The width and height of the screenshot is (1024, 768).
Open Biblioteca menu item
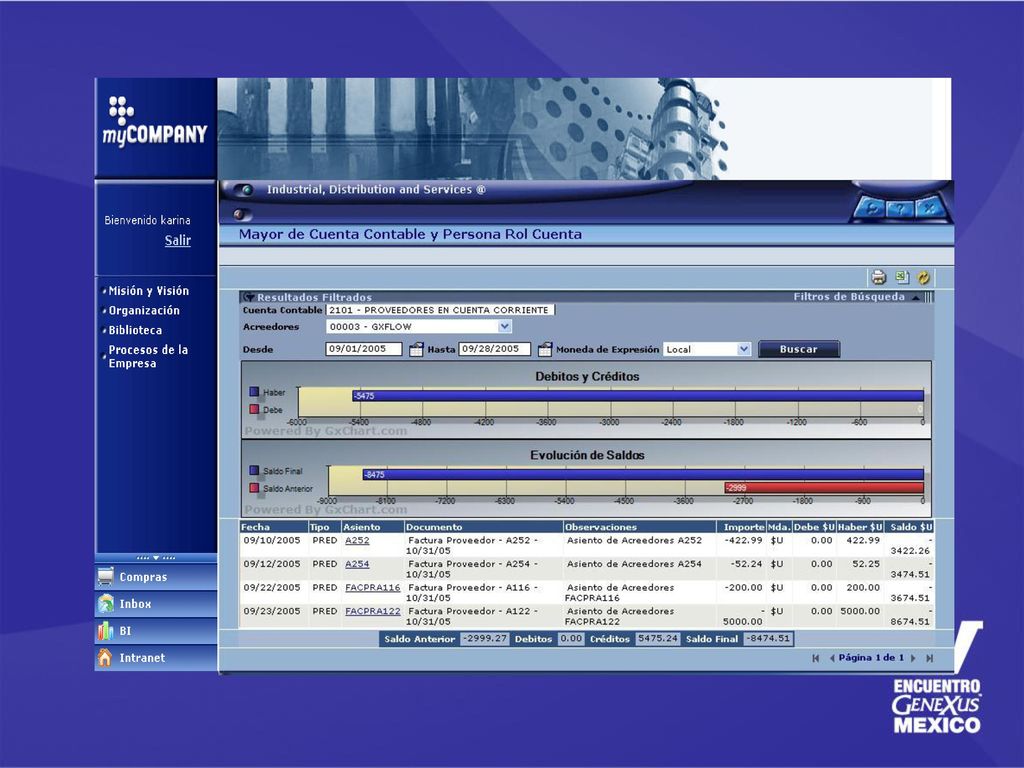tap(135, 330)
